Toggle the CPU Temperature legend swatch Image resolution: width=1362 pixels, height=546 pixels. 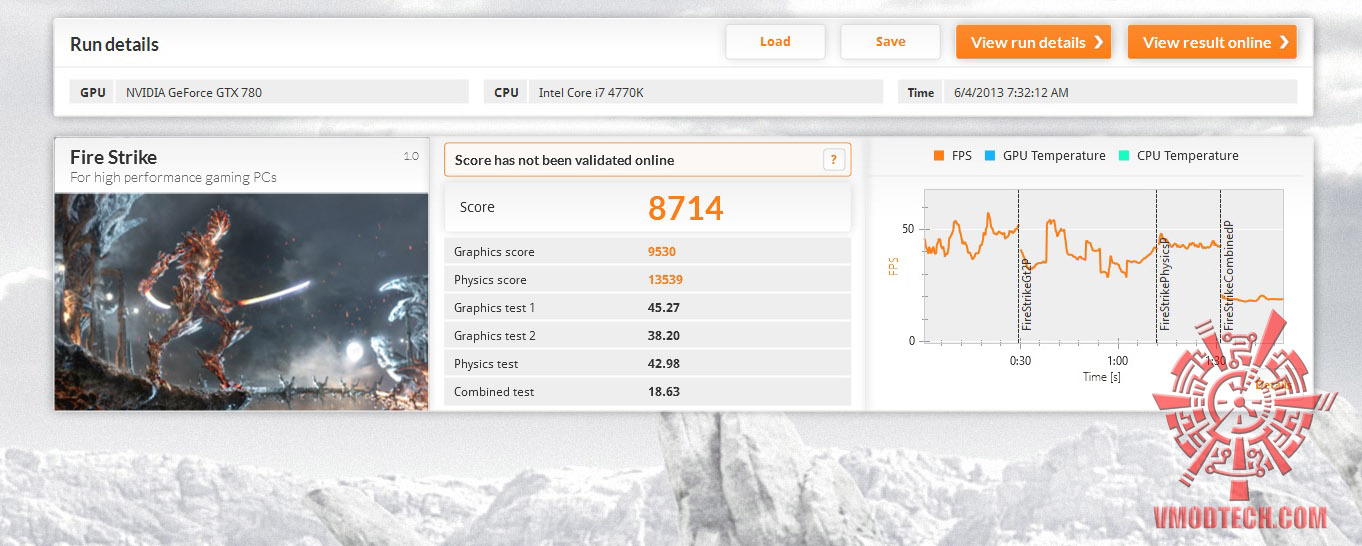coord(1124,156)
